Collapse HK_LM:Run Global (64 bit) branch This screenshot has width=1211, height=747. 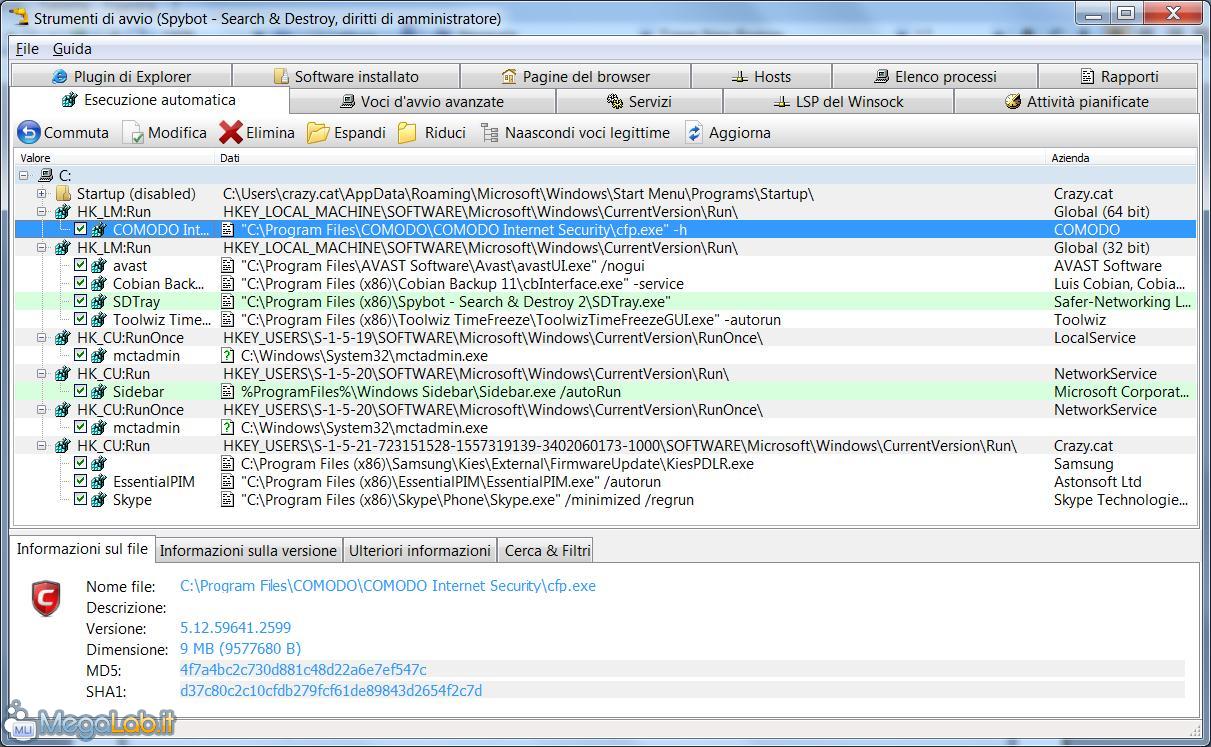pyautogui.click(x=42, y=212)
